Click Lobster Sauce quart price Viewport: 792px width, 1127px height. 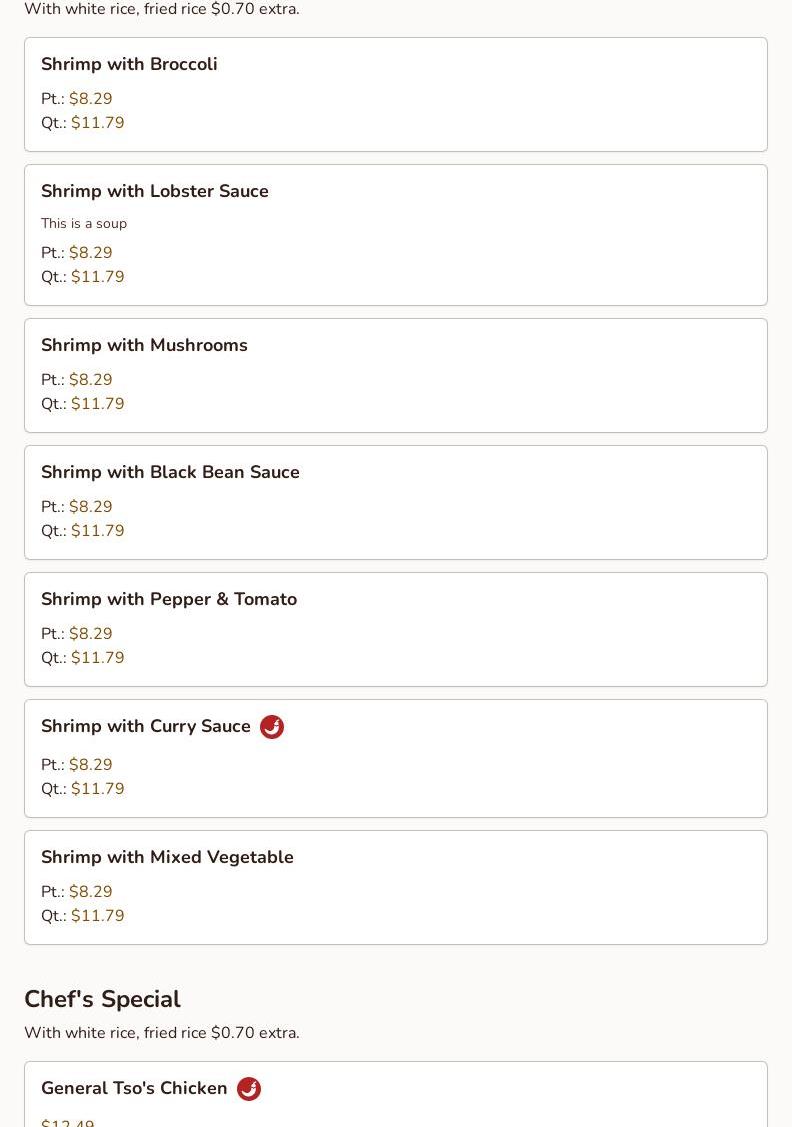tap(97, 277)
